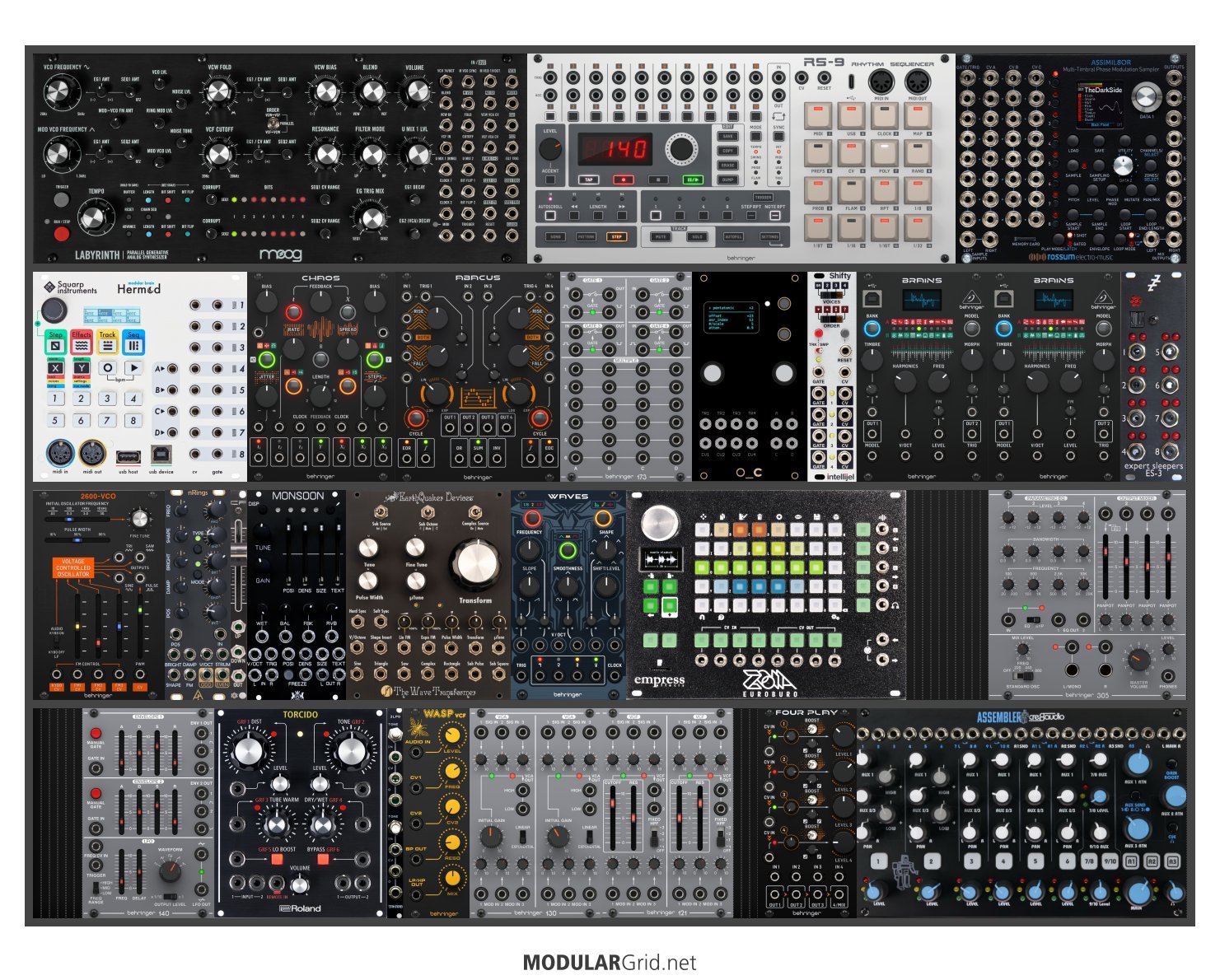The width and height of the screenshot is (1220, 980).
Task: Click the Labyrinth Blend knob
Action: click(x=372, y=91)
